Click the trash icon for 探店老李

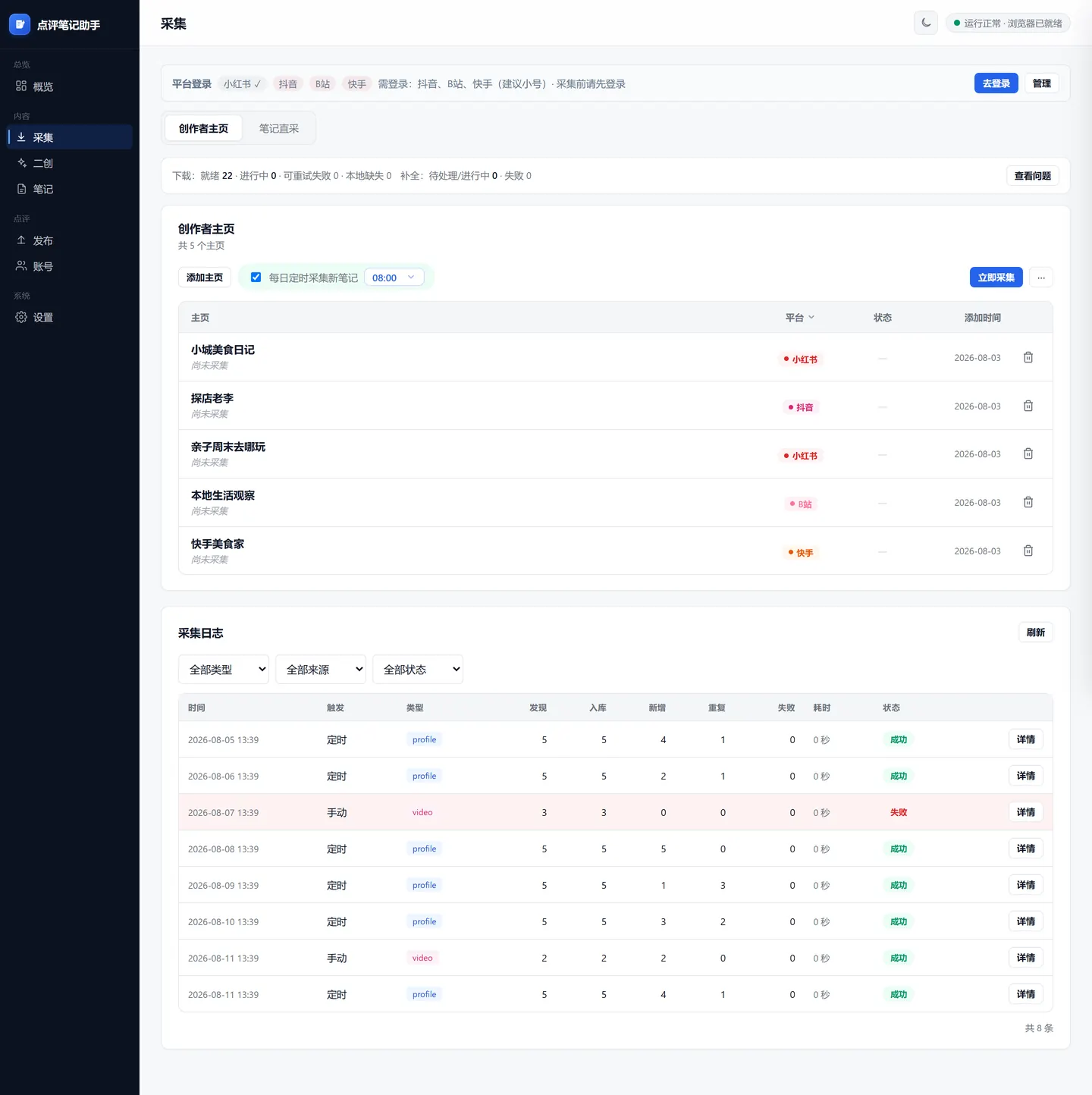pyautogui.click(x=1028, y=406)
